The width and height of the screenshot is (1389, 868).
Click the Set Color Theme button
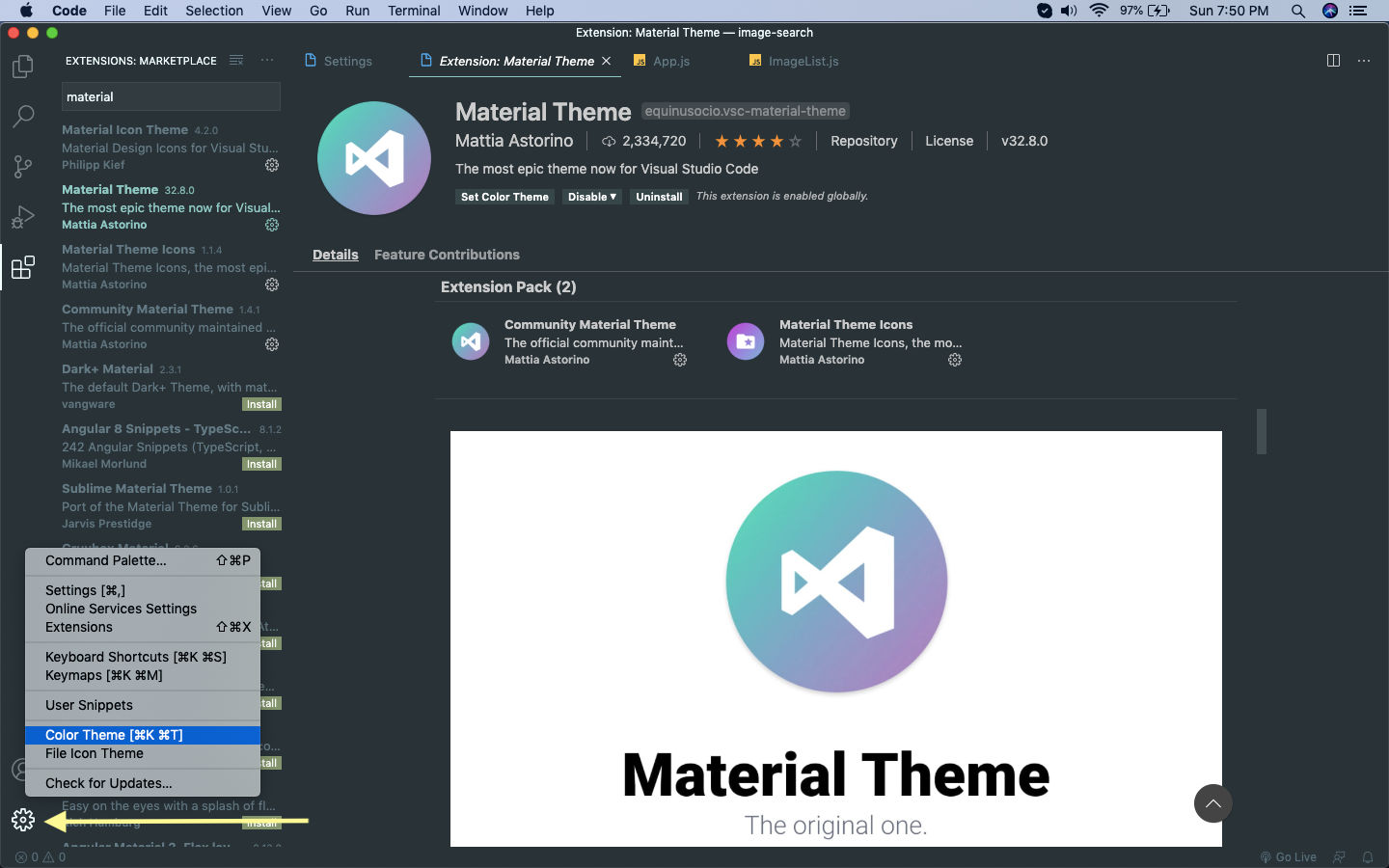pos(504,197)
